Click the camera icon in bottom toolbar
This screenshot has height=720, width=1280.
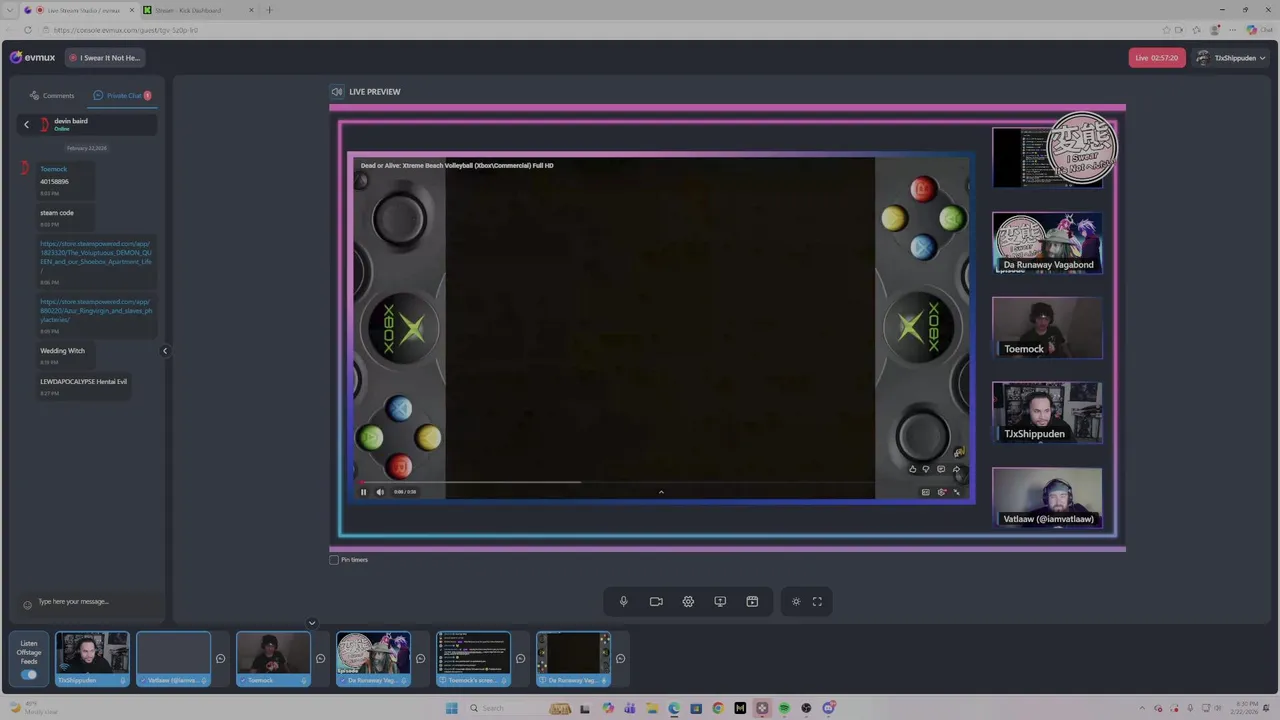(656, 601)
